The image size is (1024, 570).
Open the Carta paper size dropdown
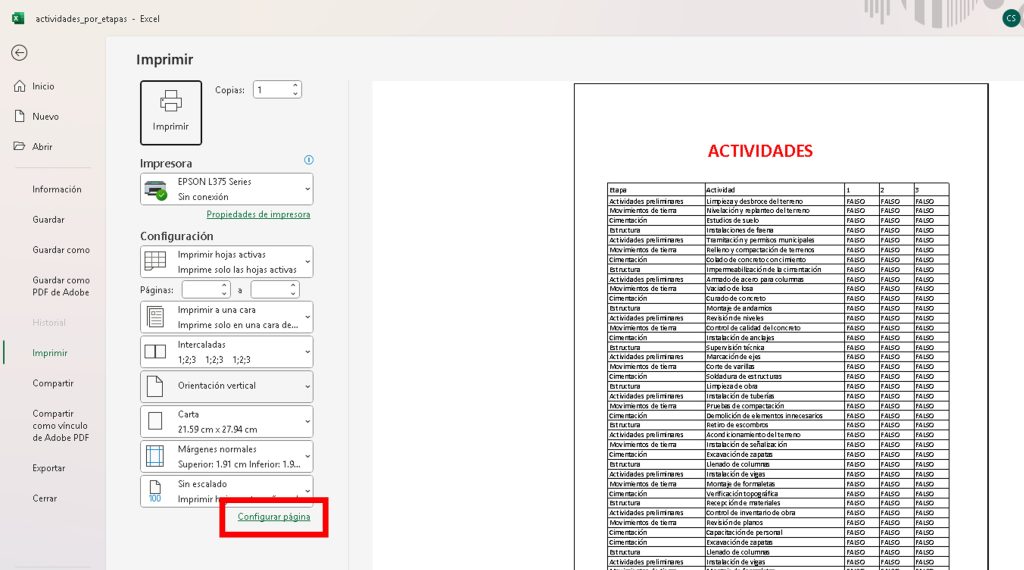click(x=226, y=421)
